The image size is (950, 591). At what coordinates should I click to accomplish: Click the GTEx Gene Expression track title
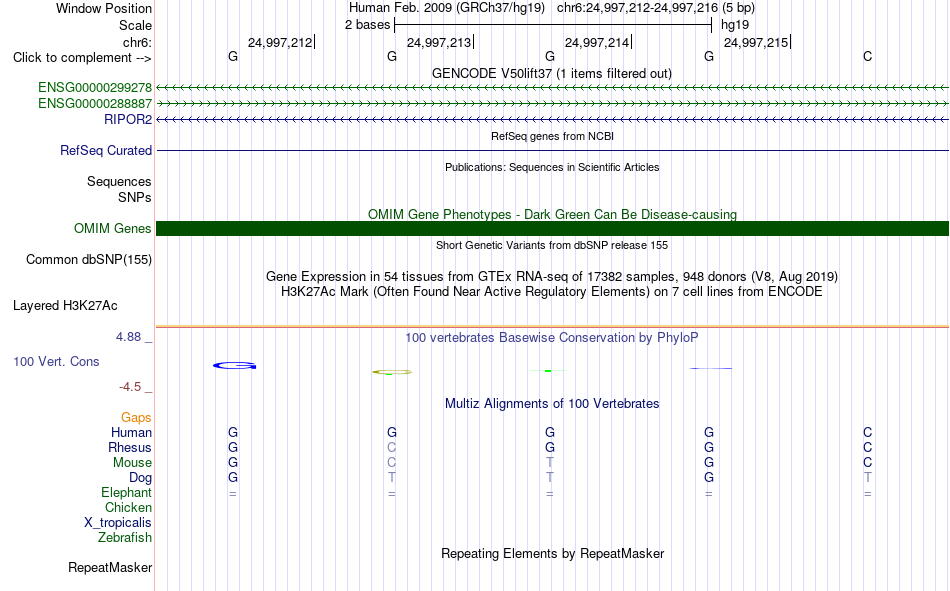click(x=552, y=276)
